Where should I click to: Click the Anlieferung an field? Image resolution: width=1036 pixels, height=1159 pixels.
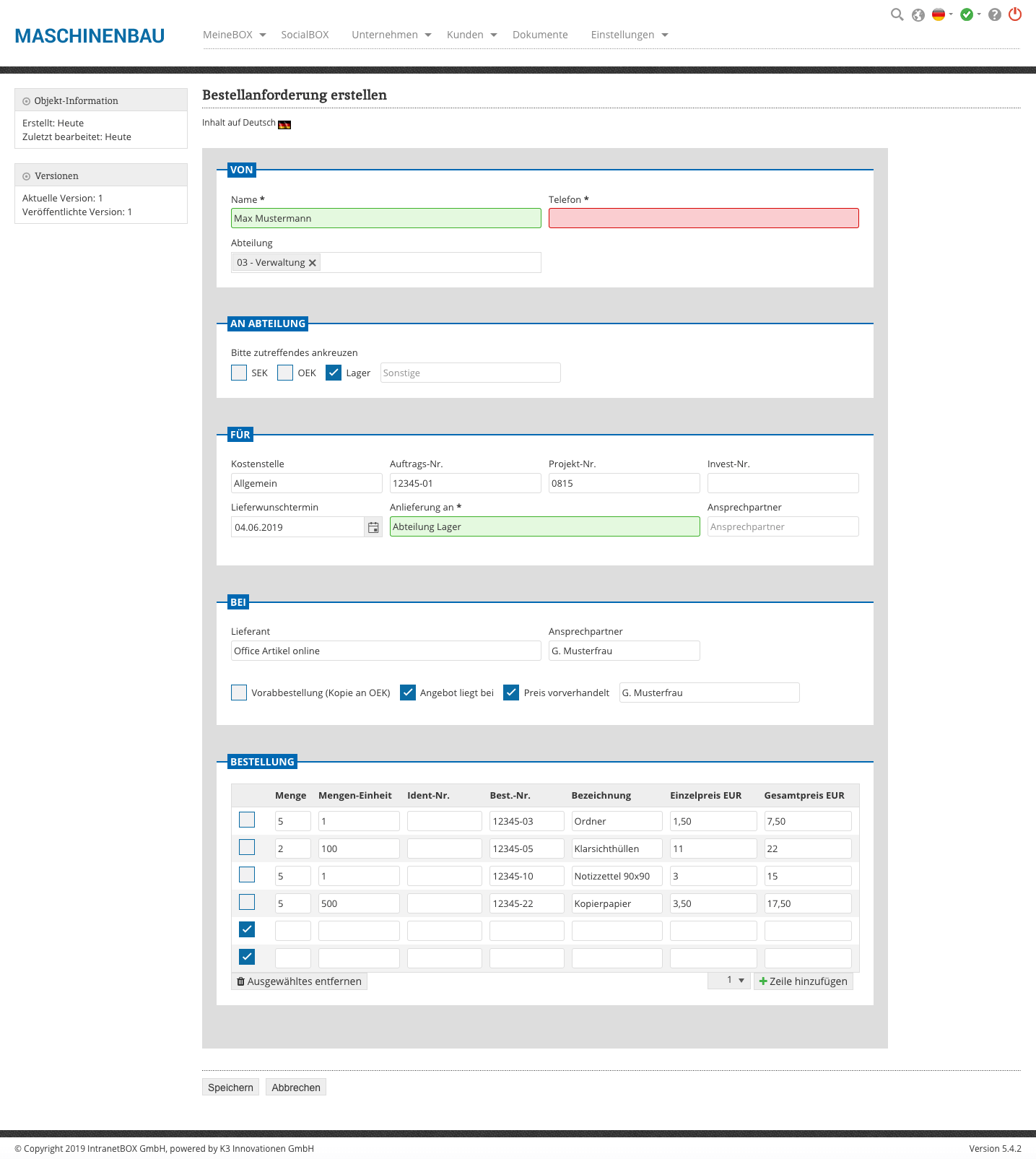pyautogui.click(x=545, y=526)
